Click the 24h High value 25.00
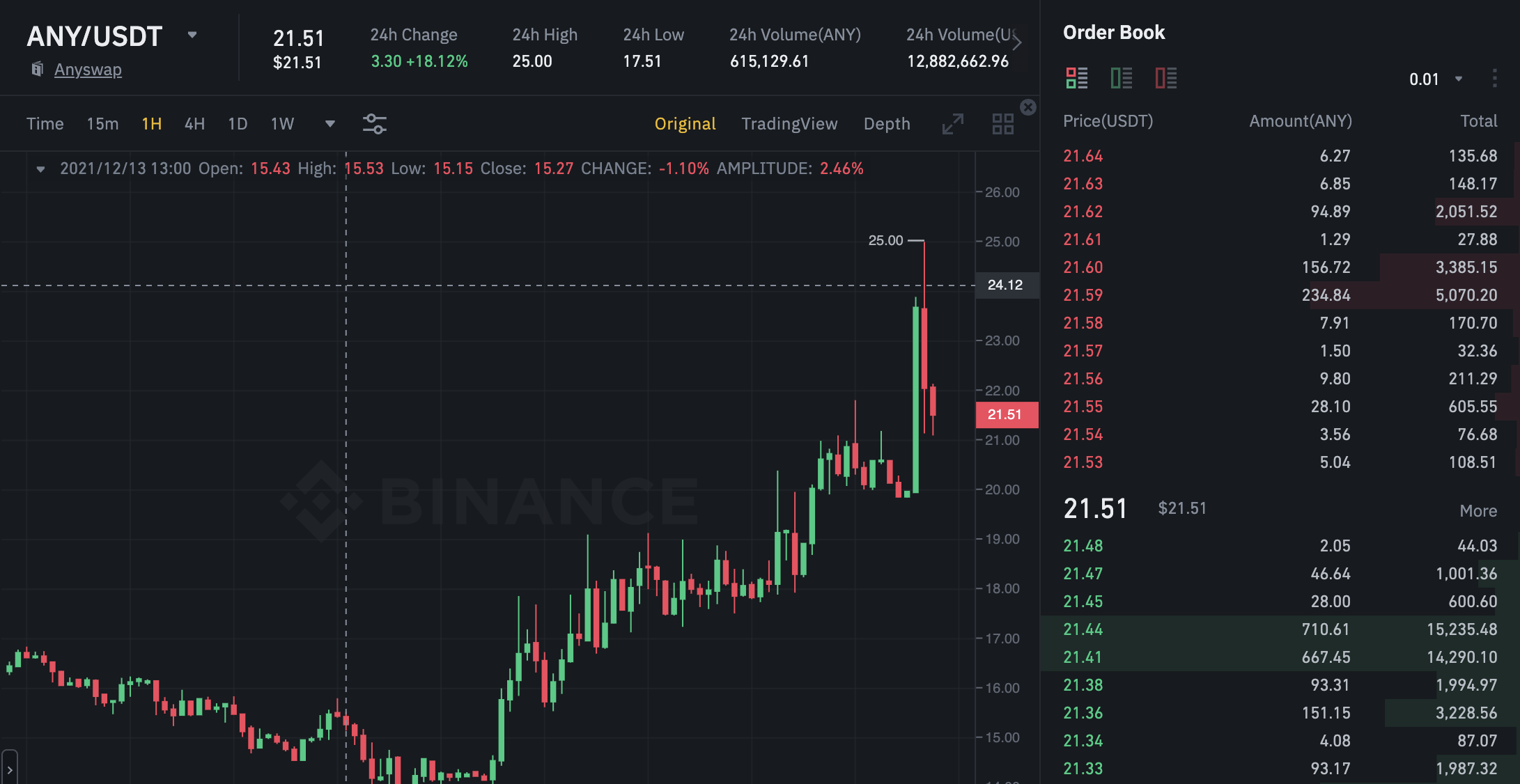Viewport: 1520px width, 784px height. click(532, 61)
